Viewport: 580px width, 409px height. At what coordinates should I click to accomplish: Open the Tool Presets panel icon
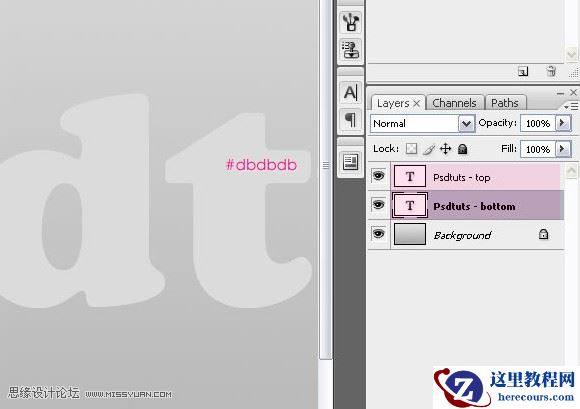(x=350, y=23)
